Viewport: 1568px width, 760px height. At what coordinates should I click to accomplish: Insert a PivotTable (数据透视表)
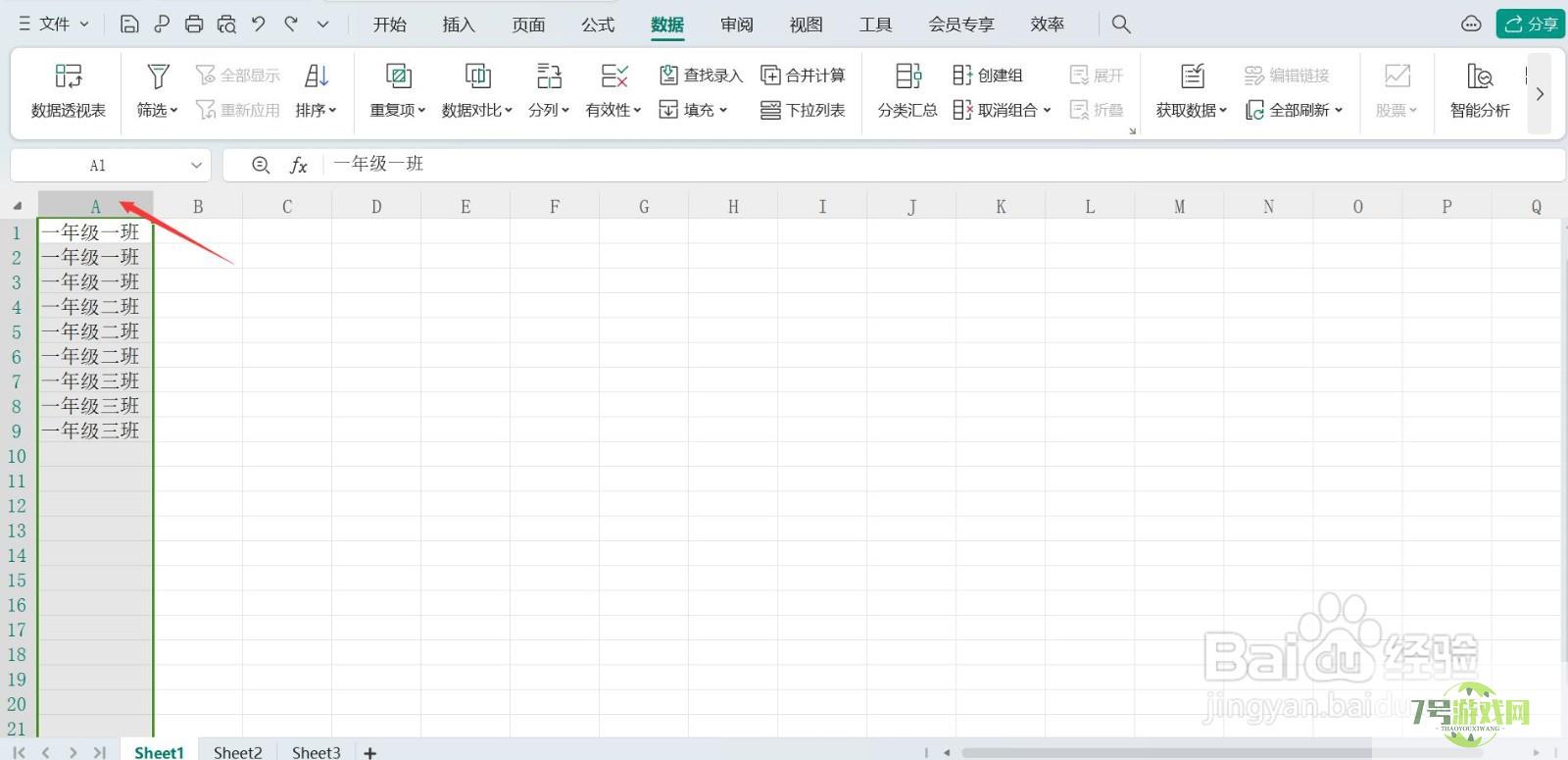pos(69,91)
